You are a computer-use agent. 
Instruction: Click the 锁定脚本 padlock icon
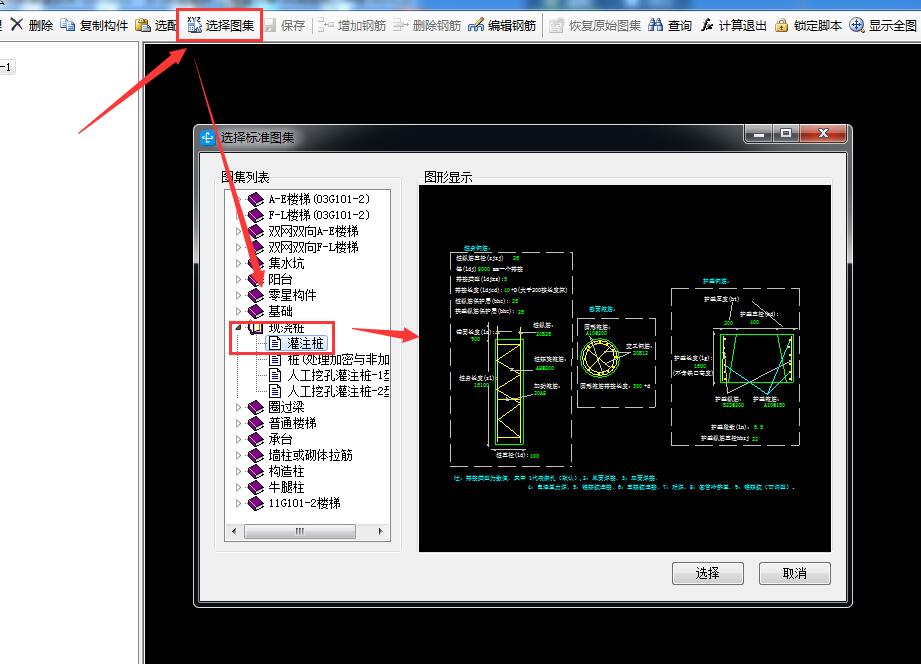(x=781, y=25)
